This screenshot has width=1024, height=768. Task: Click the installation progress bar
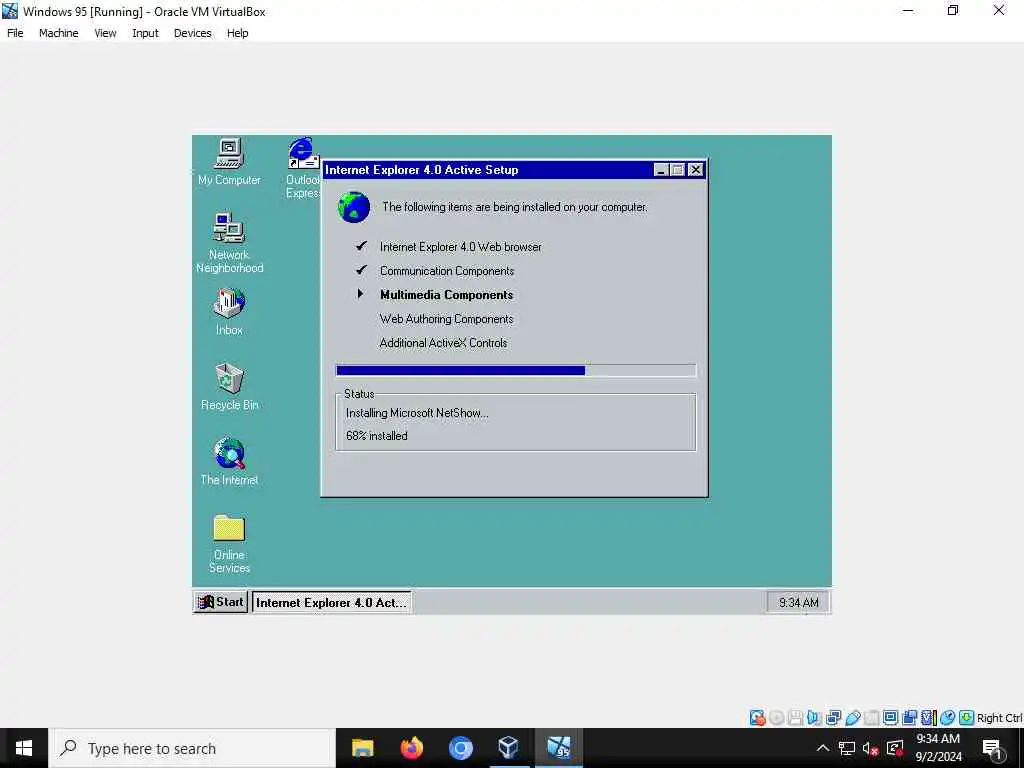point(515,370)
